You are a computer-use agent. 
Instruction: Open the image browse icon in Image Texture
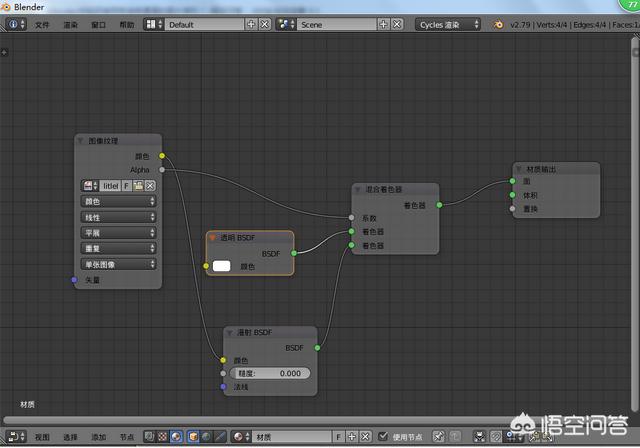90,186
